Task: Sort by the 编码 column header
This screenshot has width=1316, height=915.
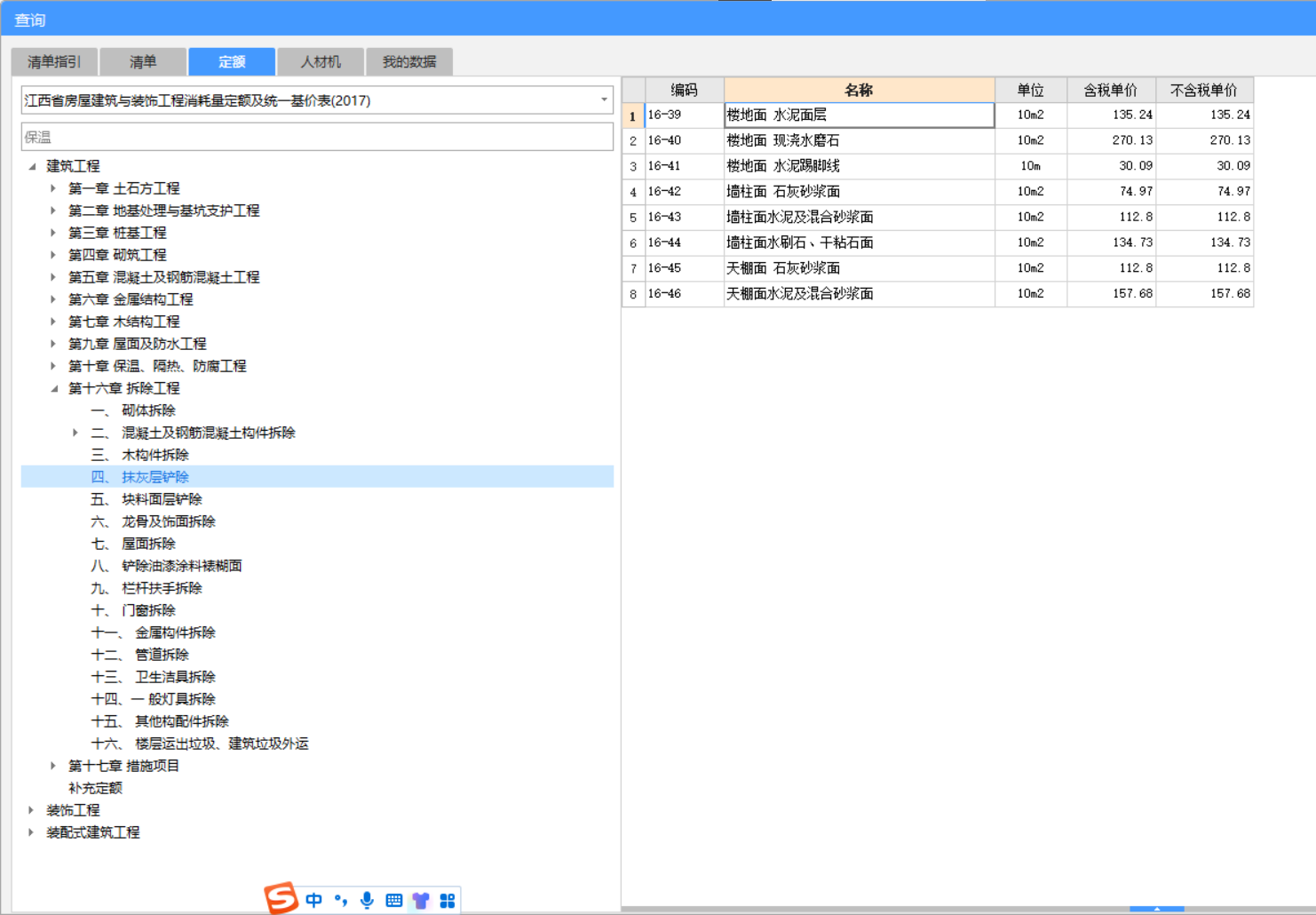Action: [x=684, y=90]
